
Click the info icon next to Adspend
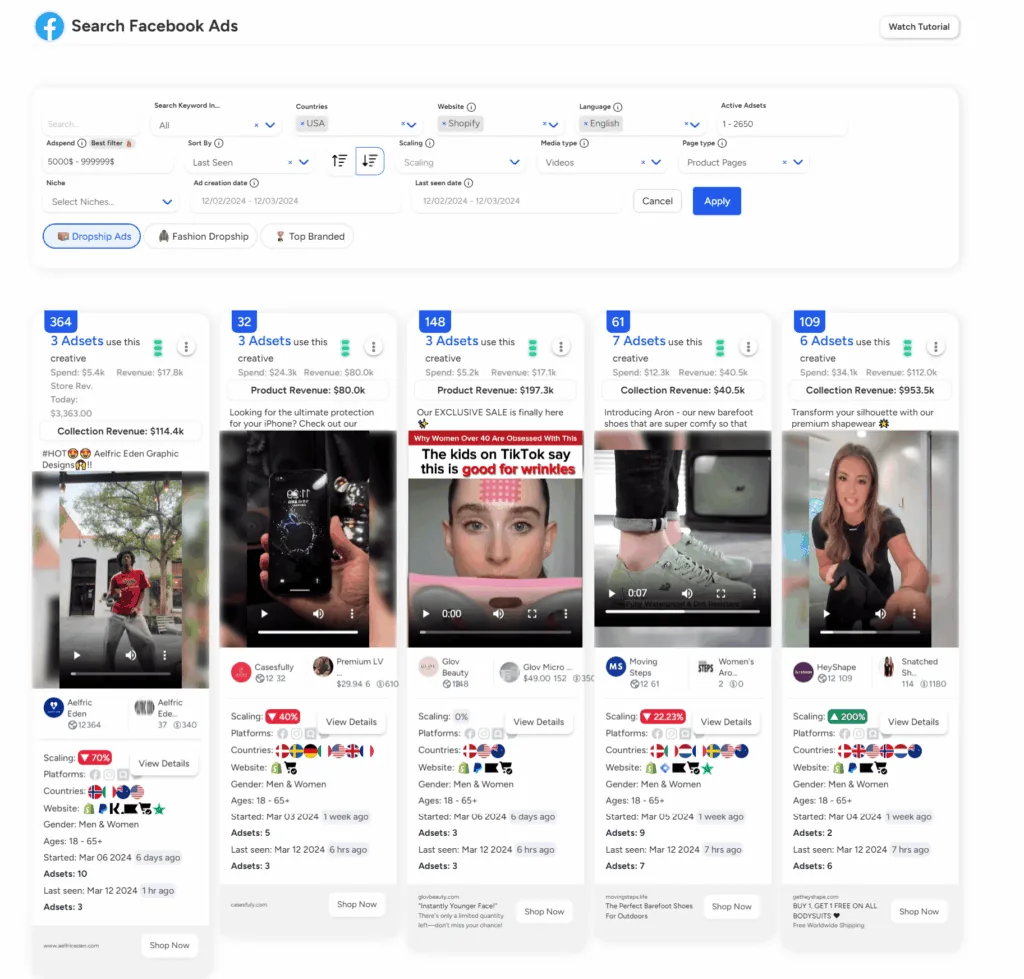(x=82, y=143)
